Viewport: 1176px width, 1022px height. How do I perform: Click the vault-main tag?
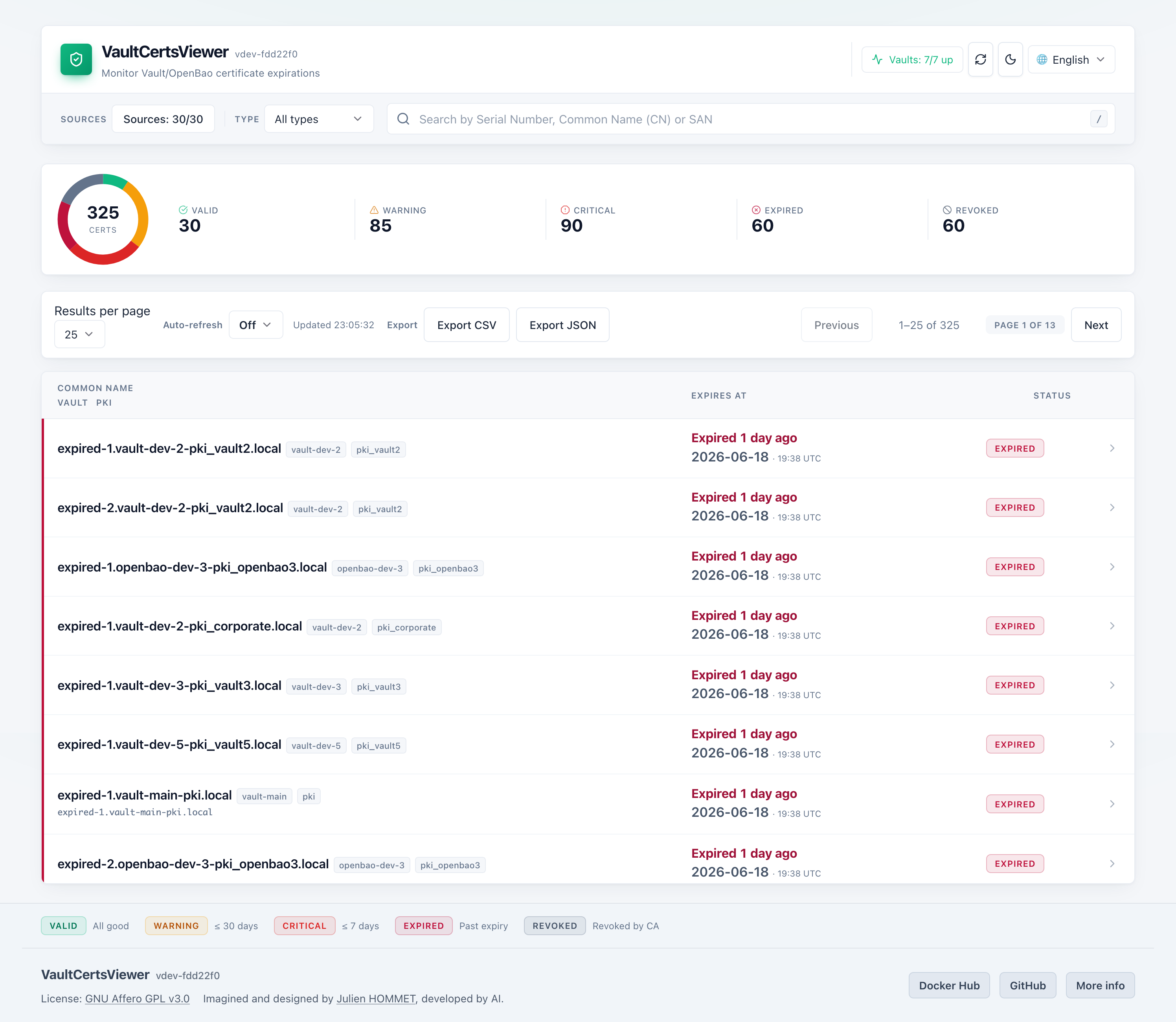click(x=264, y=796)
